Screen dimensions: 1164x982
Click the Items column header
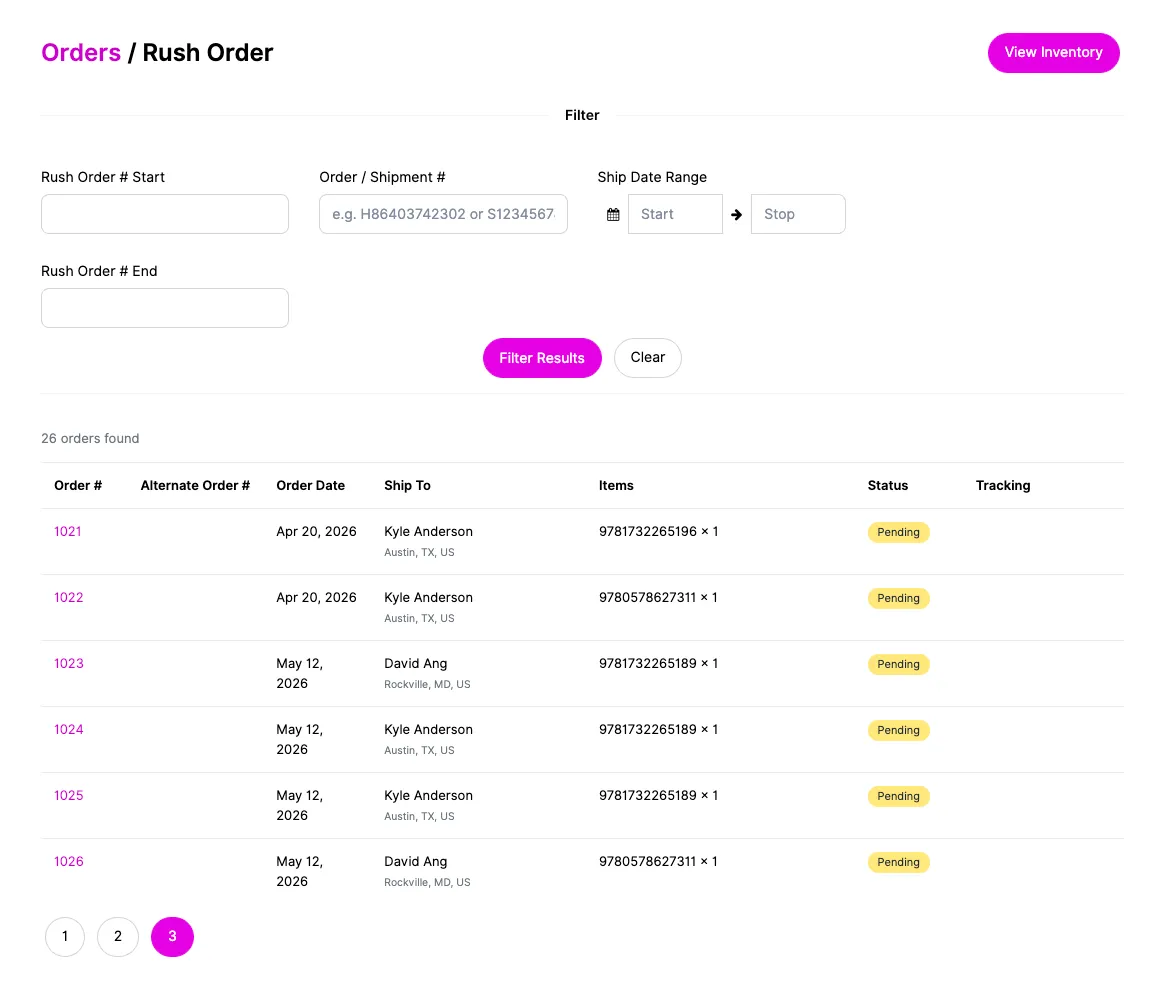click(616, 485)
